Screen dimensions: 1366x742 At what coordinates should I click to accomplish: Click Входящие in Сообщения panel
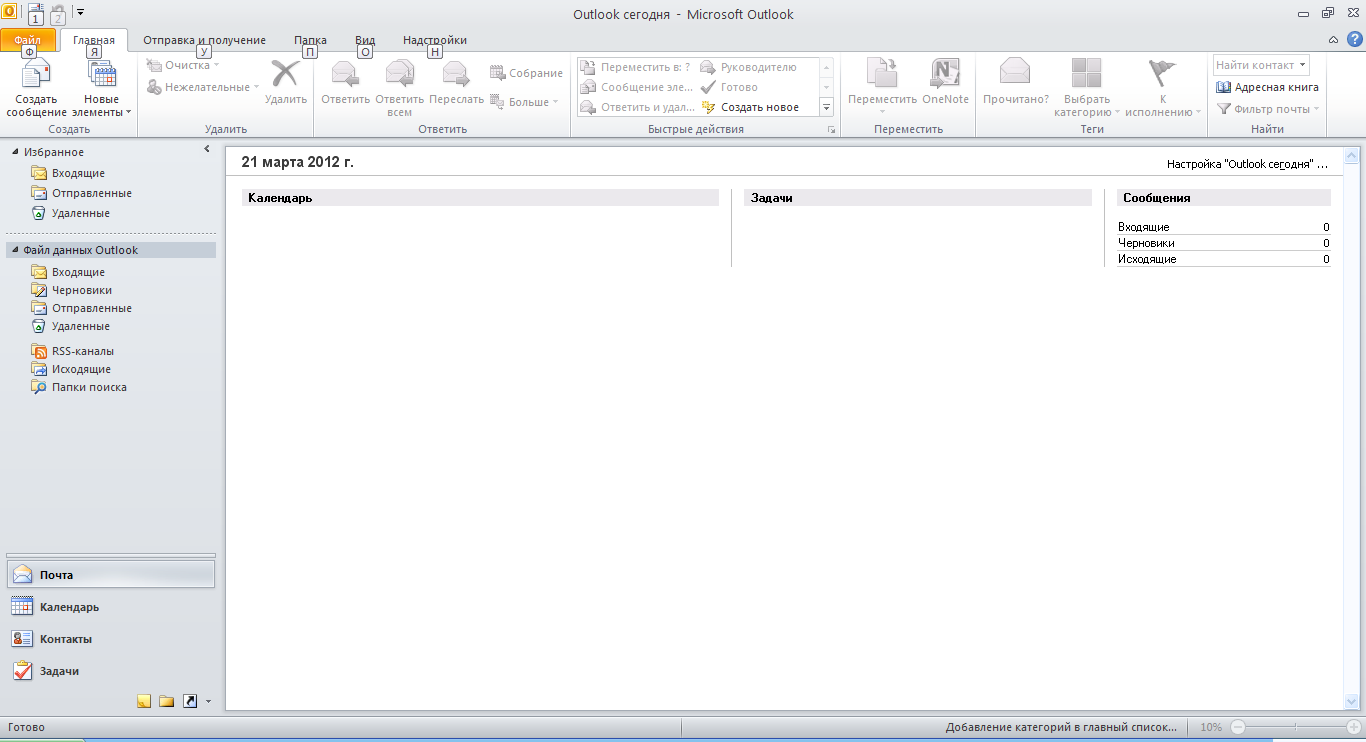[x=1144, y=227]
